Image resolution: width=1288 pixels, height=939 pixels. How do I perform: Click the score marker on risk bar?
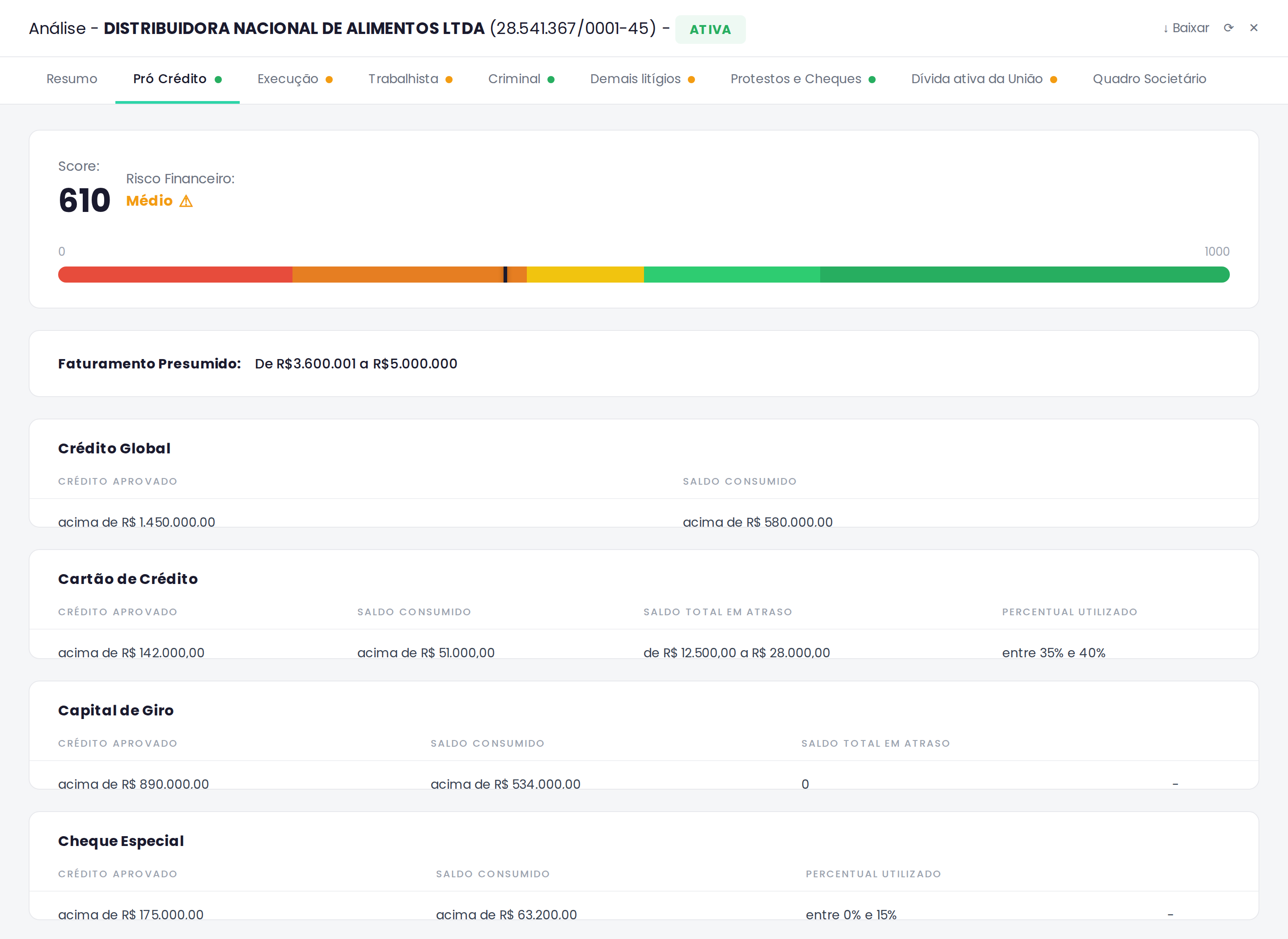pos(505,275)
